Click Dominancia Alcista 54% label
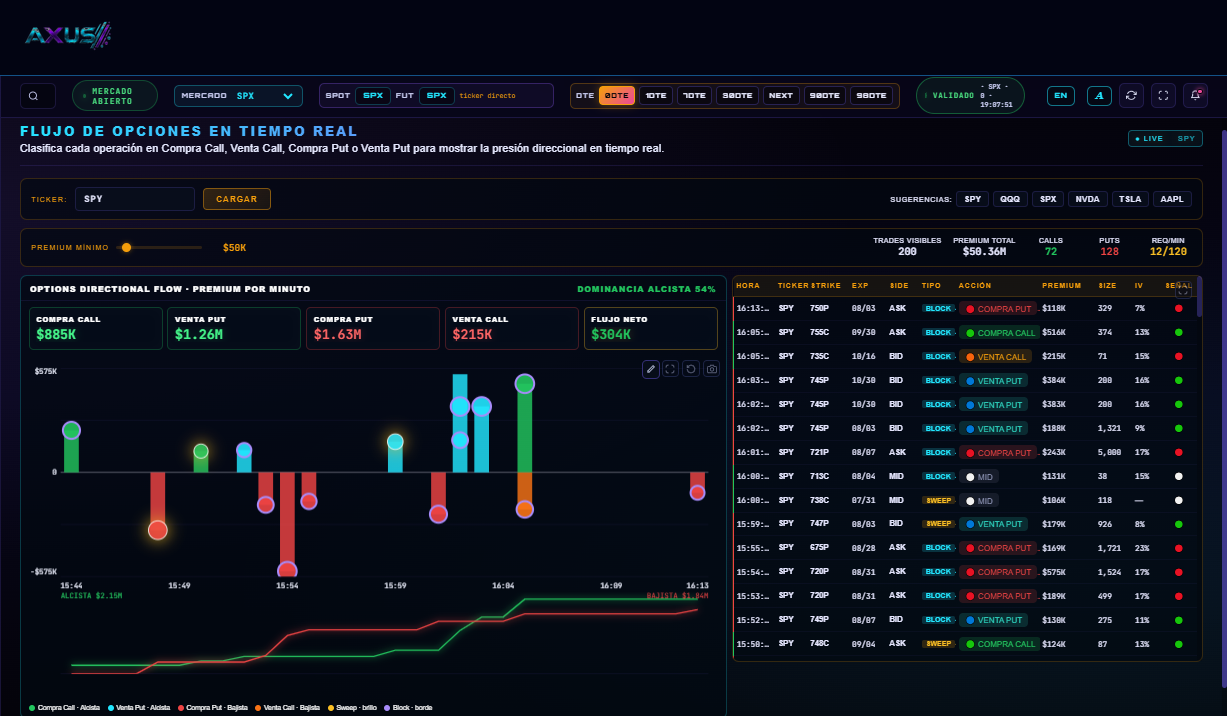Screen dimensions: 1227x716 point(646,289)
